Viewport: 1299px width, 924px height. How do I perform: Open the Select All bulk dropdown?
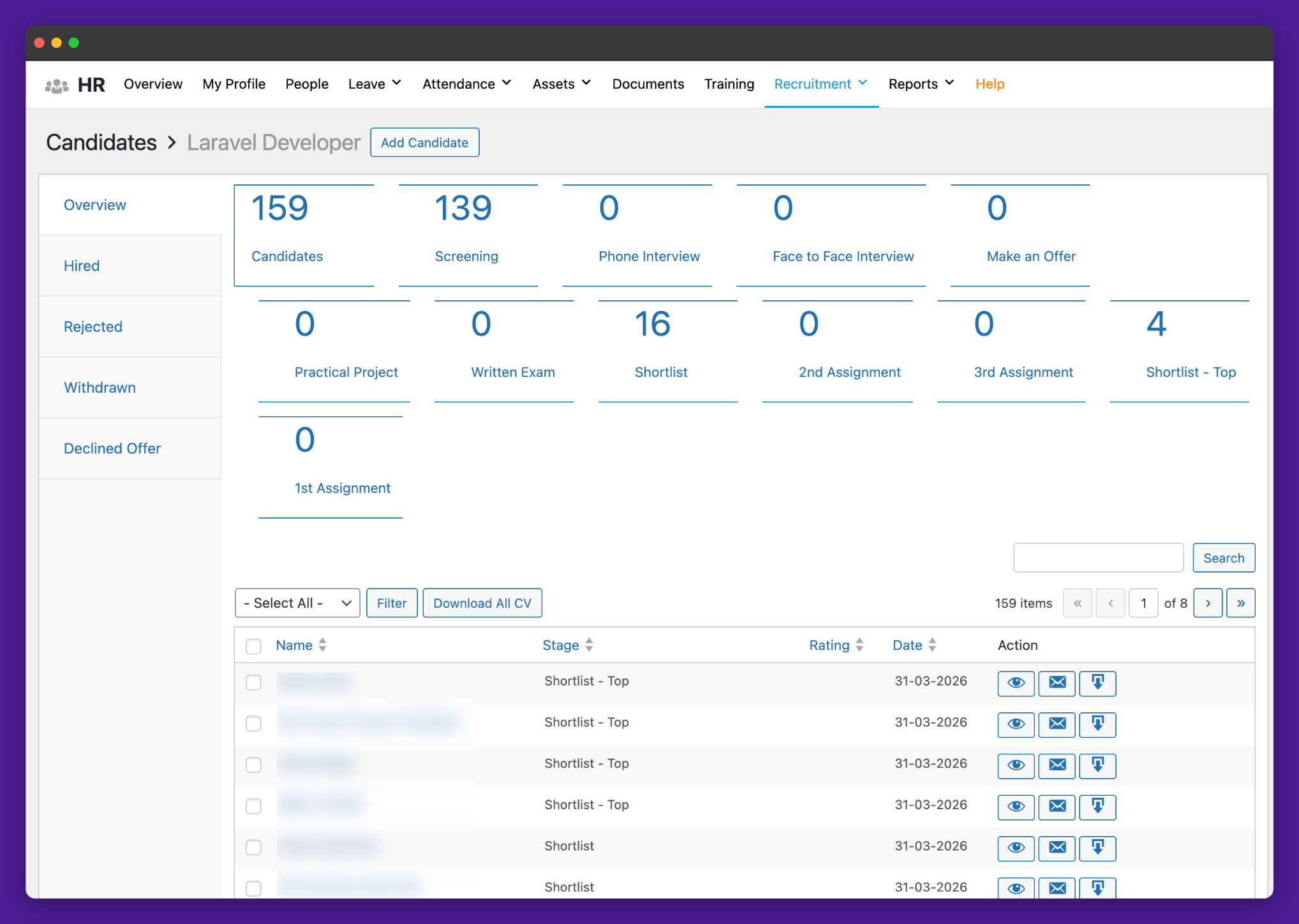point(297,603)
